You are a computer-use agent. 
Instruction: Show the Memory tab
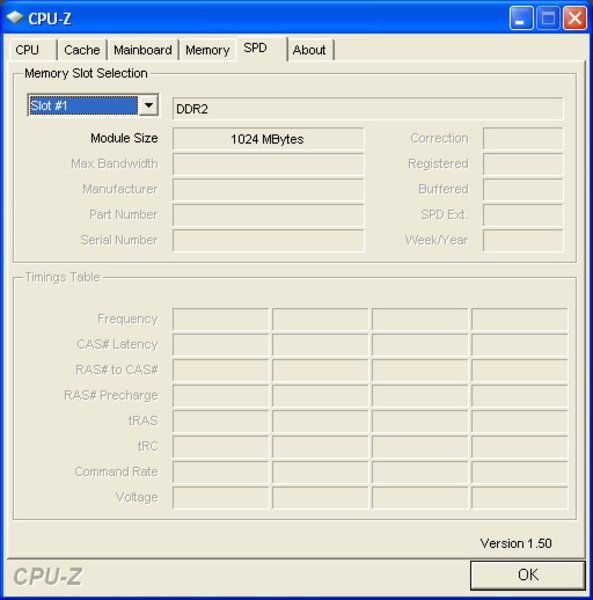[207, 50]
